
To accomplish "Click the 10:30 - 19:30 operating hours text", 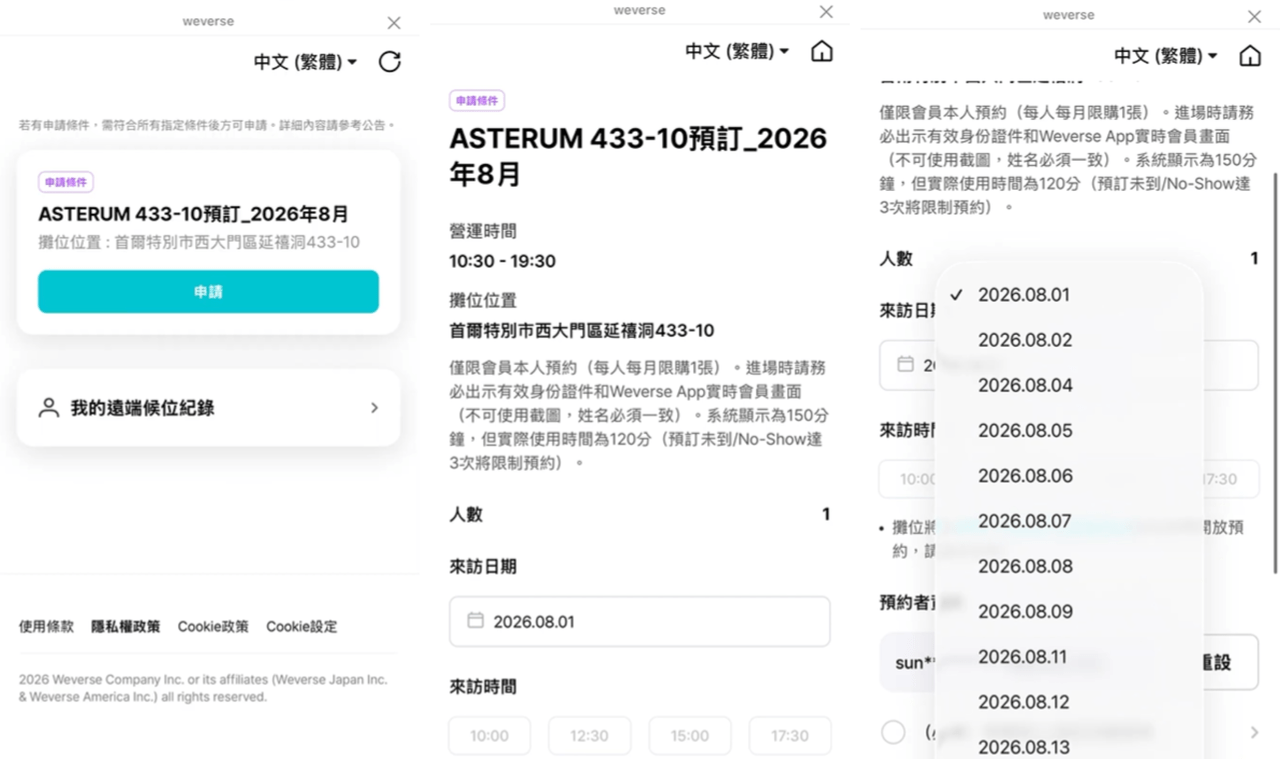I will tap(502, 261).
